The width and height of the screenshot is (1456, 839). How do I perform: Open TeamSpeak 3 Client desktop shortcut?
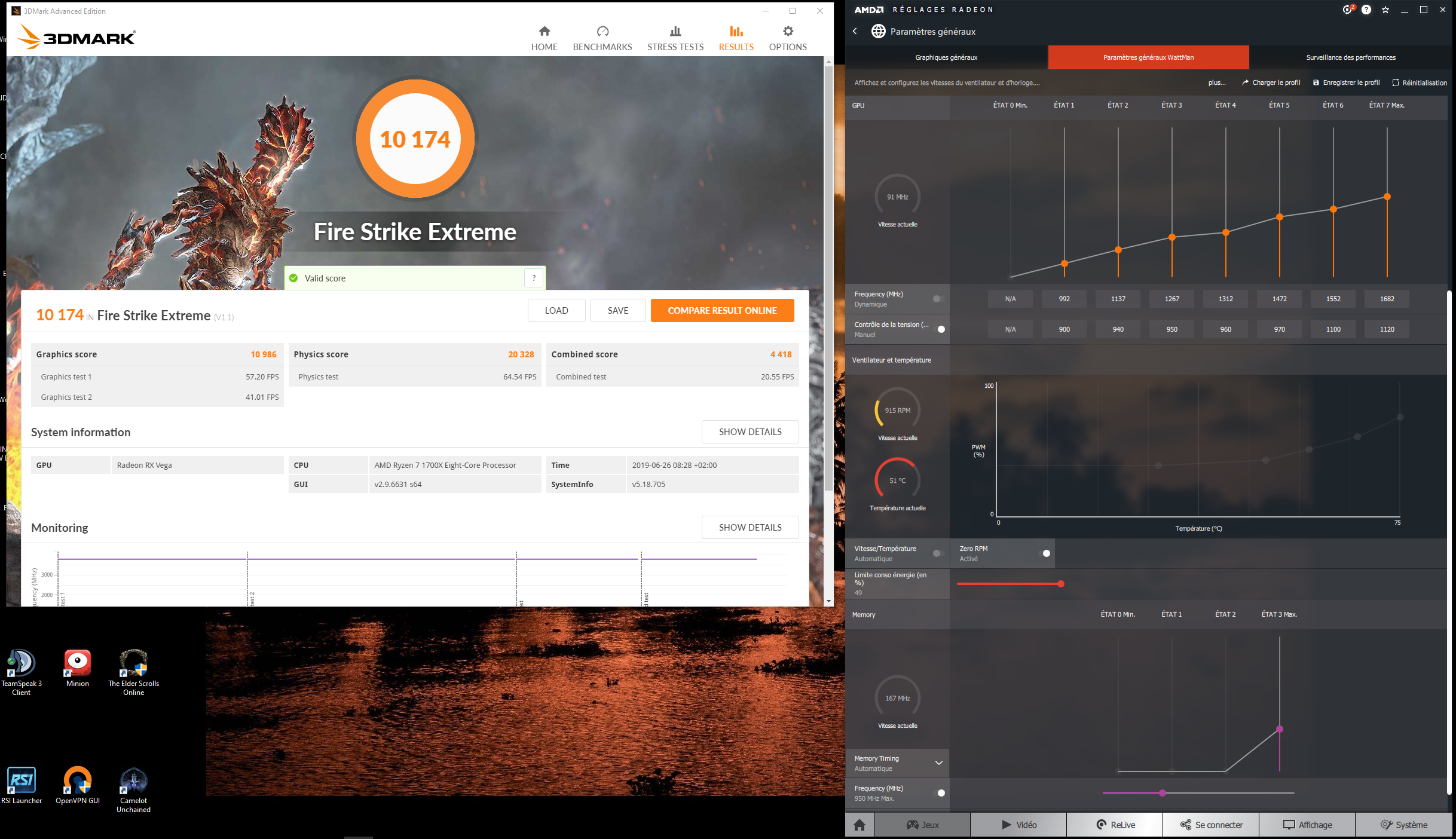[x=21, y=665]
